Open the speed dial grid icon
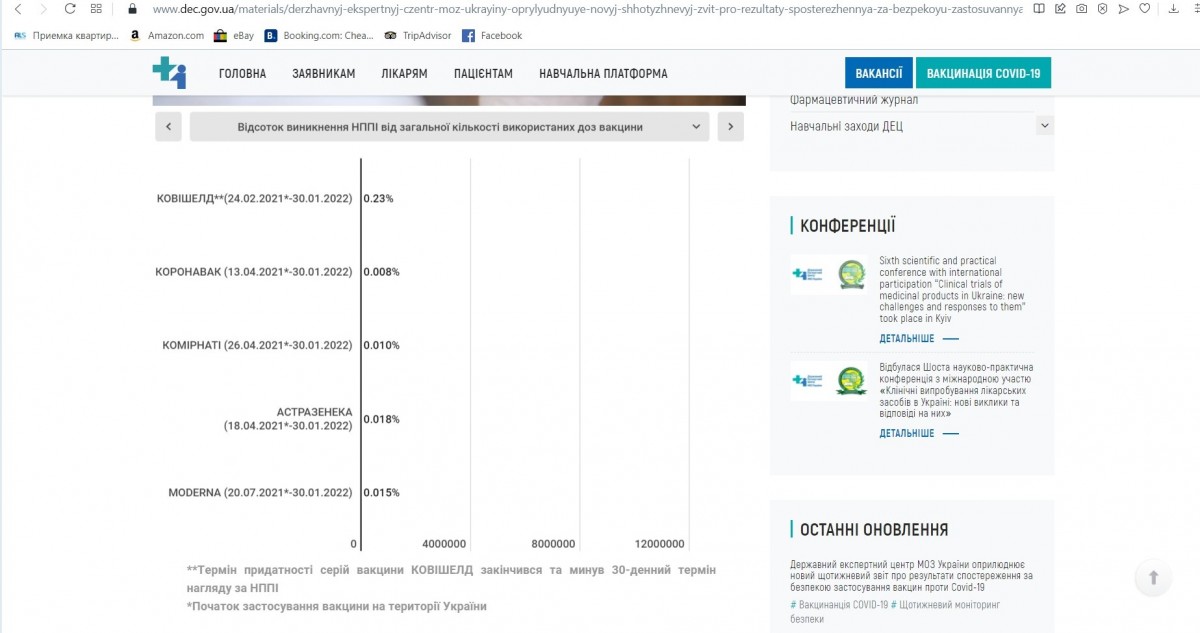Screen dimensions: 1200x633 tap(96, 9)
